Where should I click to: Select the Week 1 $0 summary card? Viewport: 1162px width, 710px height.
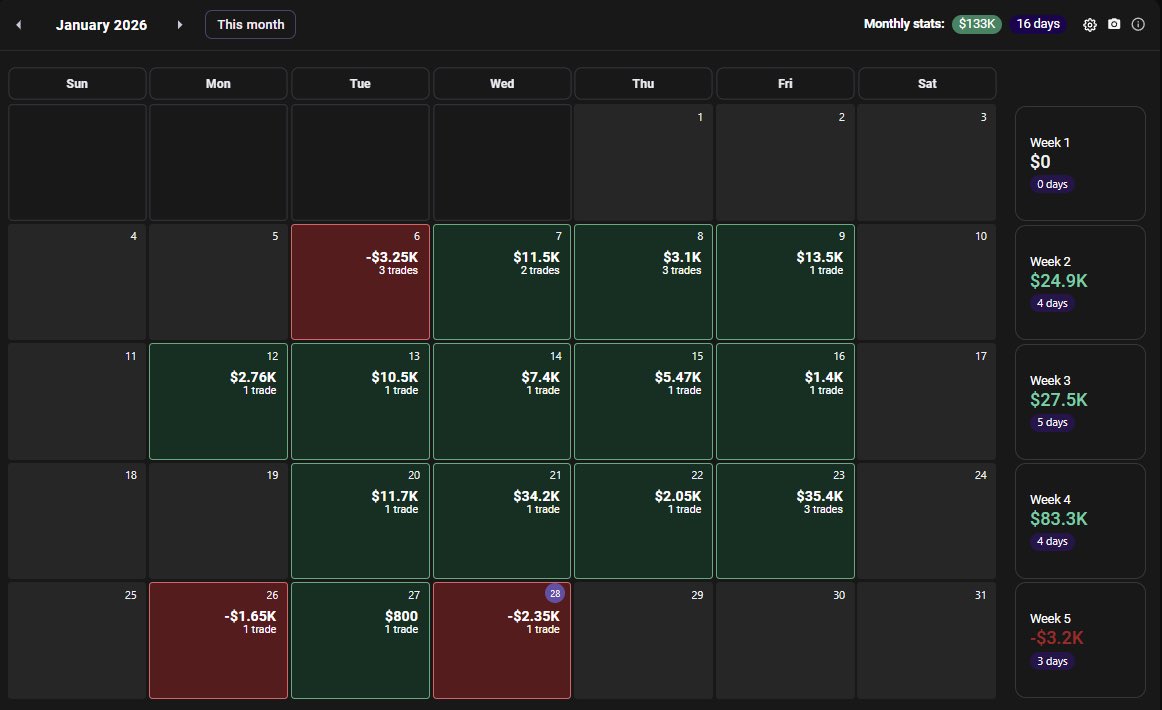(x=1080, y=163)
